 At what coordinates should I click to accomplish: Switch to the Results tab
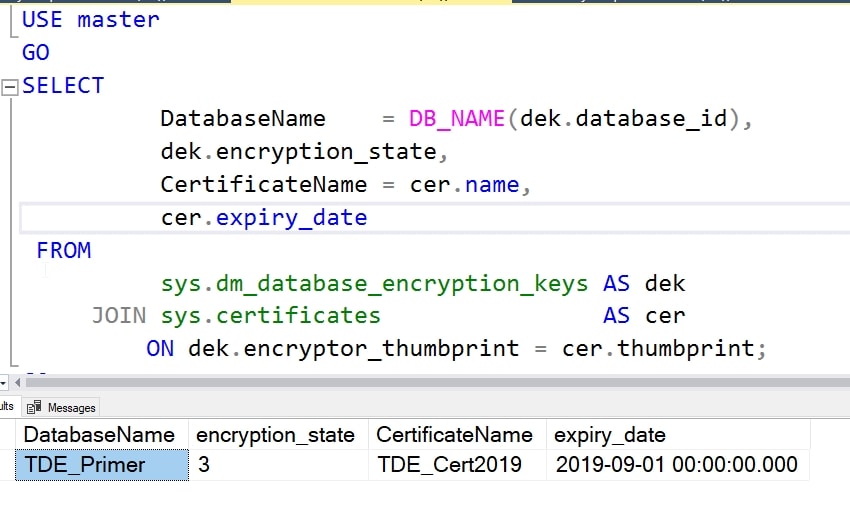(x=6, y=407)
